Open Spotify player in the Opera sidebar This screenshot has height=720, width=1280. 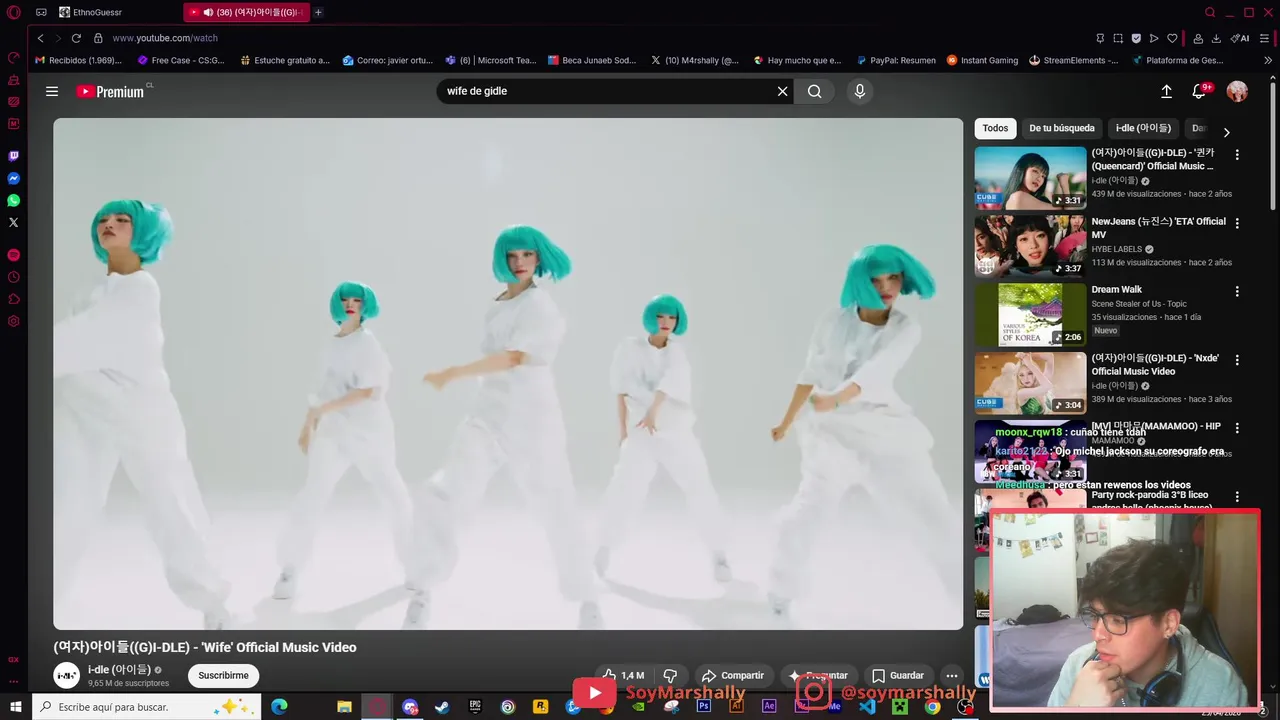click(14, 255)
